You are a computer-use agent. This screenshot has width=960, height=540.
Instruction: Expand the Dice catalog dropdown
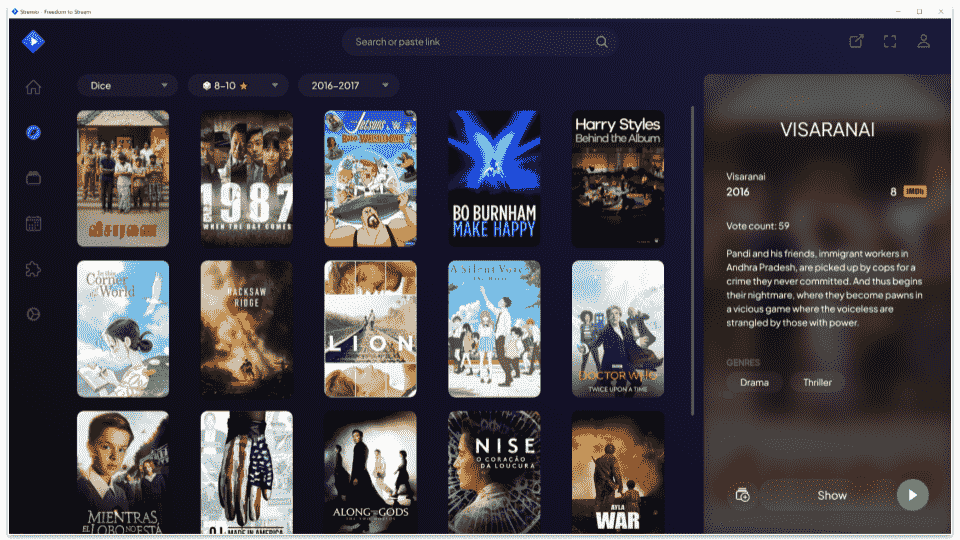[x=128, y=86]
